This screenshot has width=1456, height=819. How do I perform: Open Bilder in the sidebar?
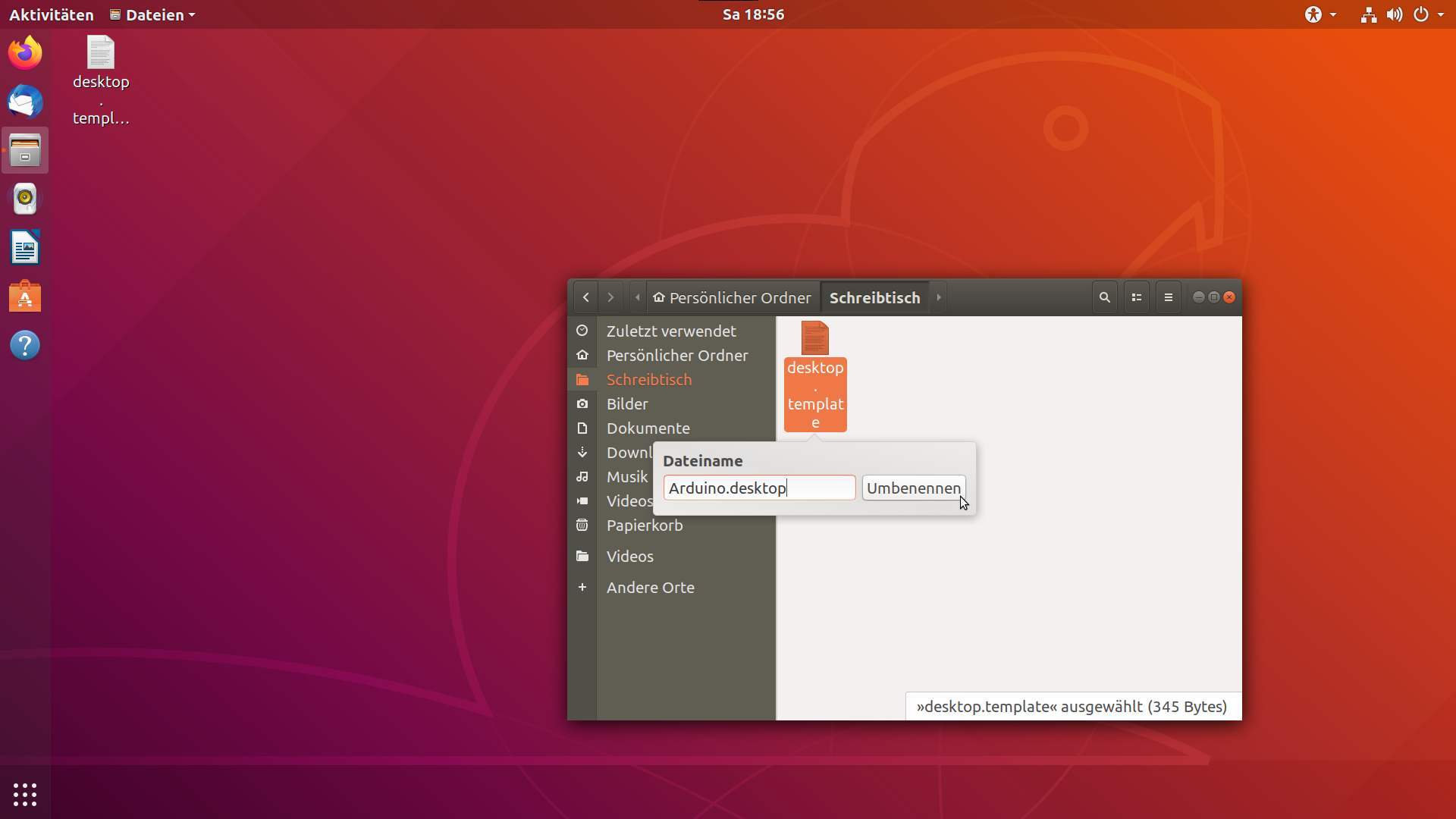click(x=671, y=403)
